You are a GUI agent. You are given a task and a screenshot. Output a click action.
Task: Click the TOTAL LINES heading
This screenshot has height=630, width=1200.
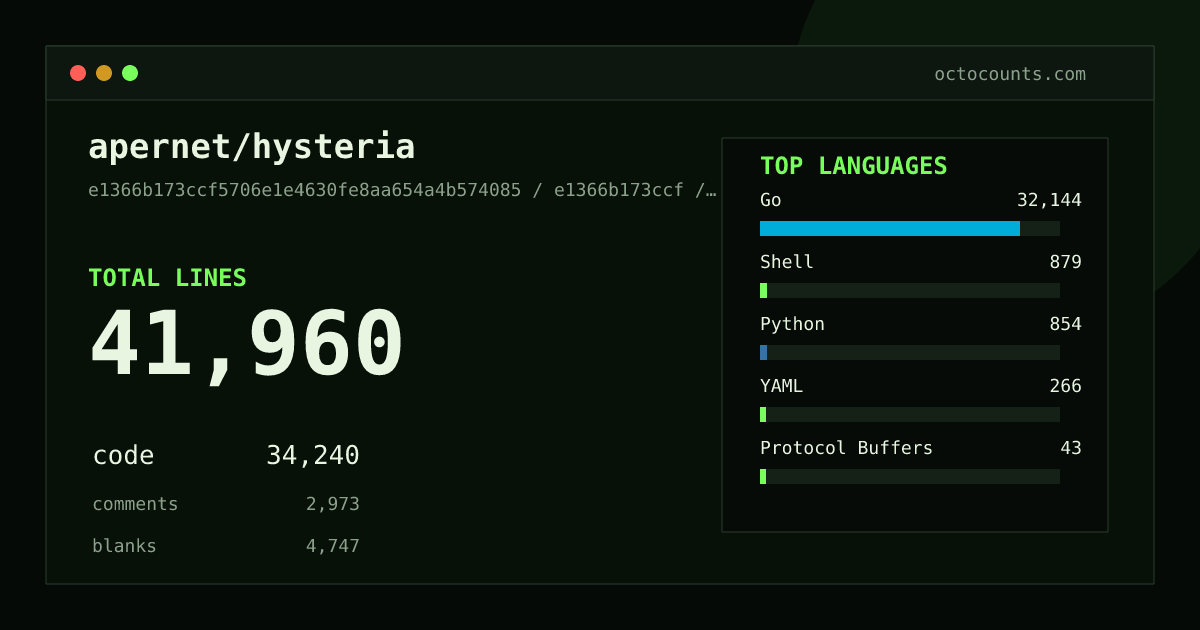167,278
